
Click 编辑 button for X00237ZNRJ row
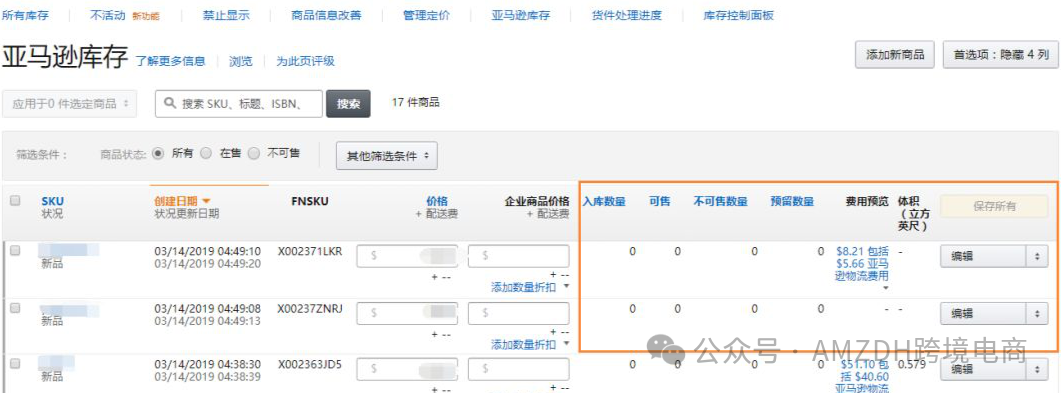pyautogui.click(x=984, y=313)
